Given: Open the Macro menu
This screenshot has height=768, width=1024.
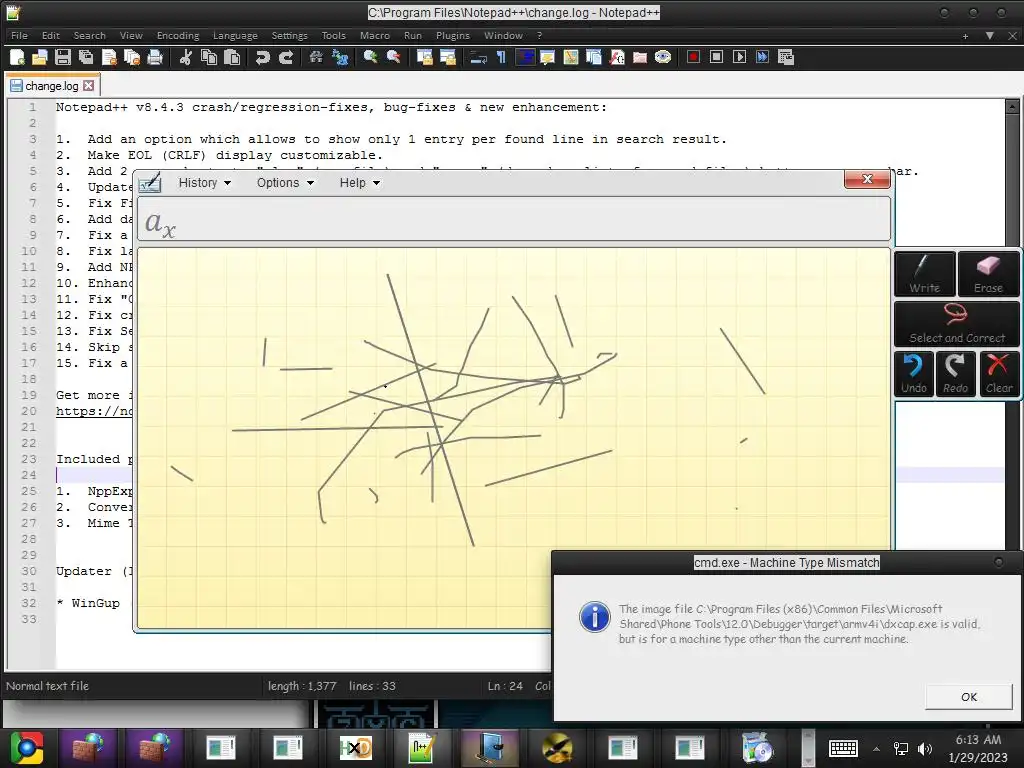Looking at the screenshot, I should coord(375,35).
